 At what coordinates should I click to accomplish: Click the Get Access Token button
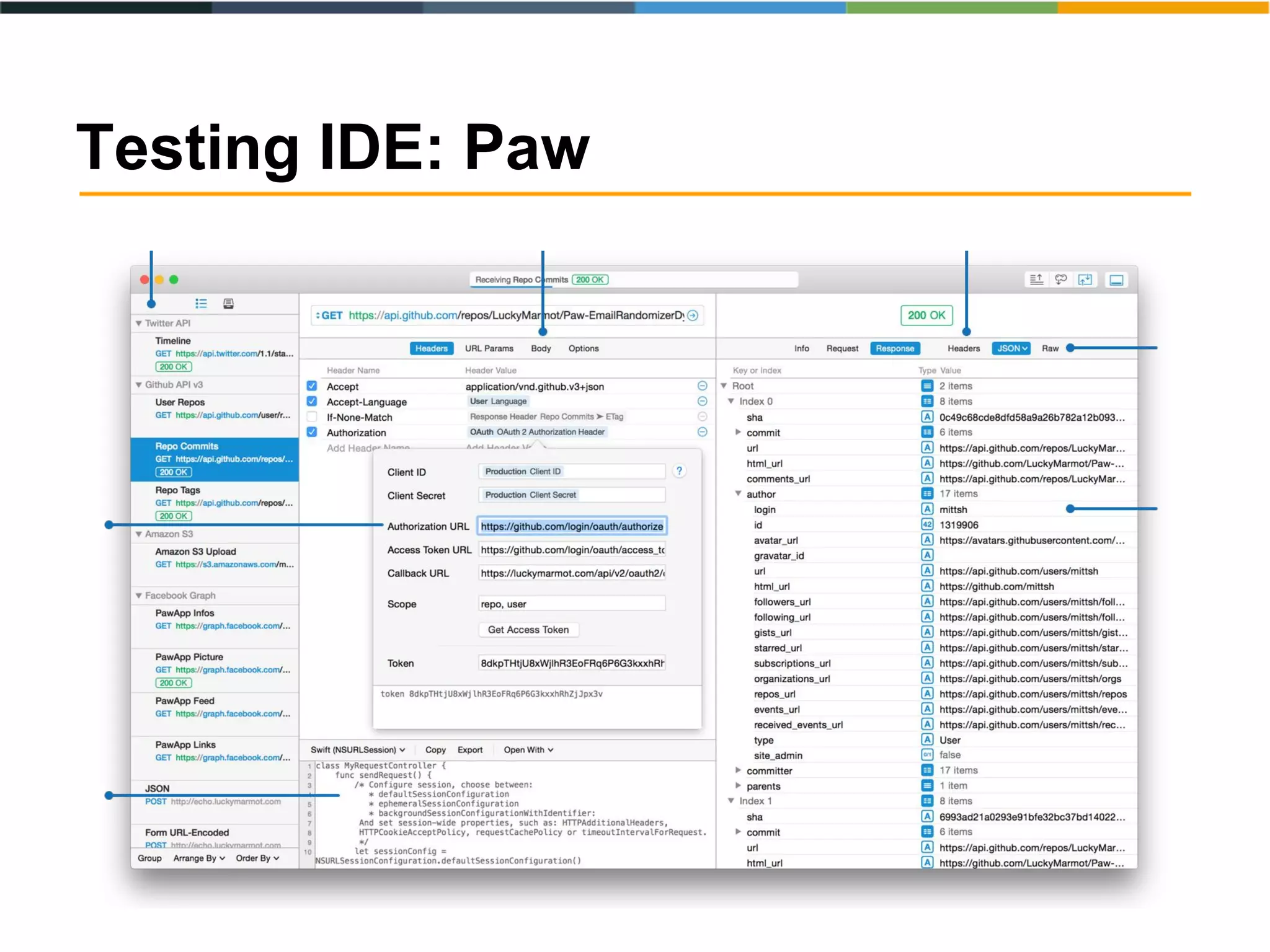(528, 630)
